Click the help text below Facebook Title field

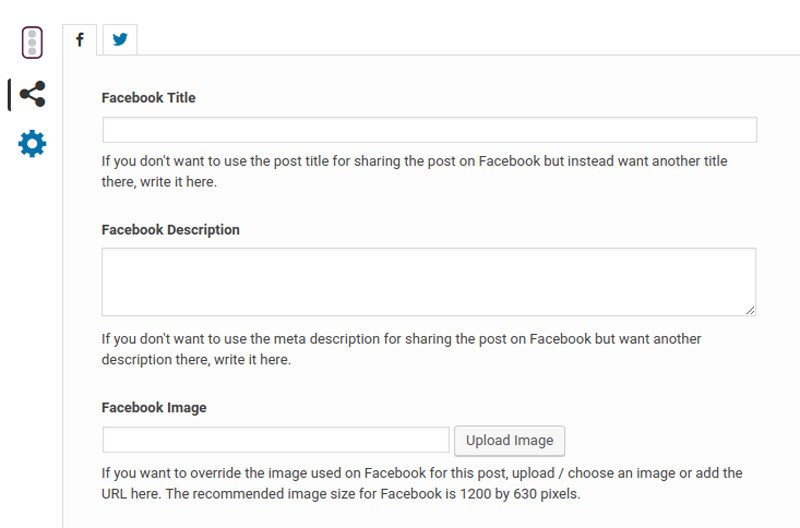coord(414,171)
